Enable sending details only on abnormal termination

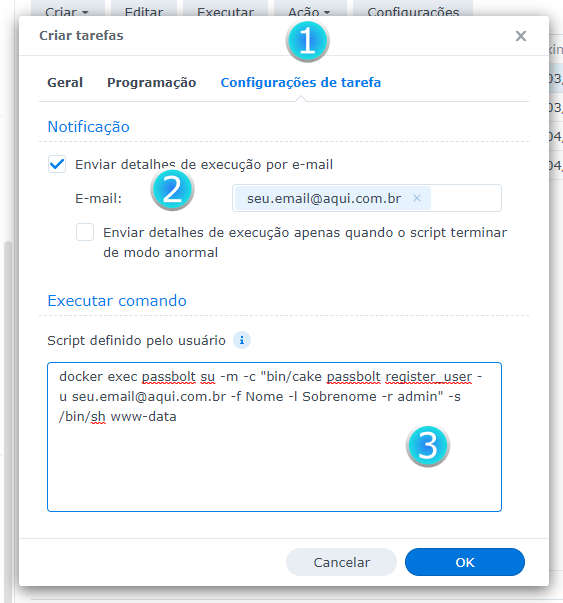click(85, 232)
